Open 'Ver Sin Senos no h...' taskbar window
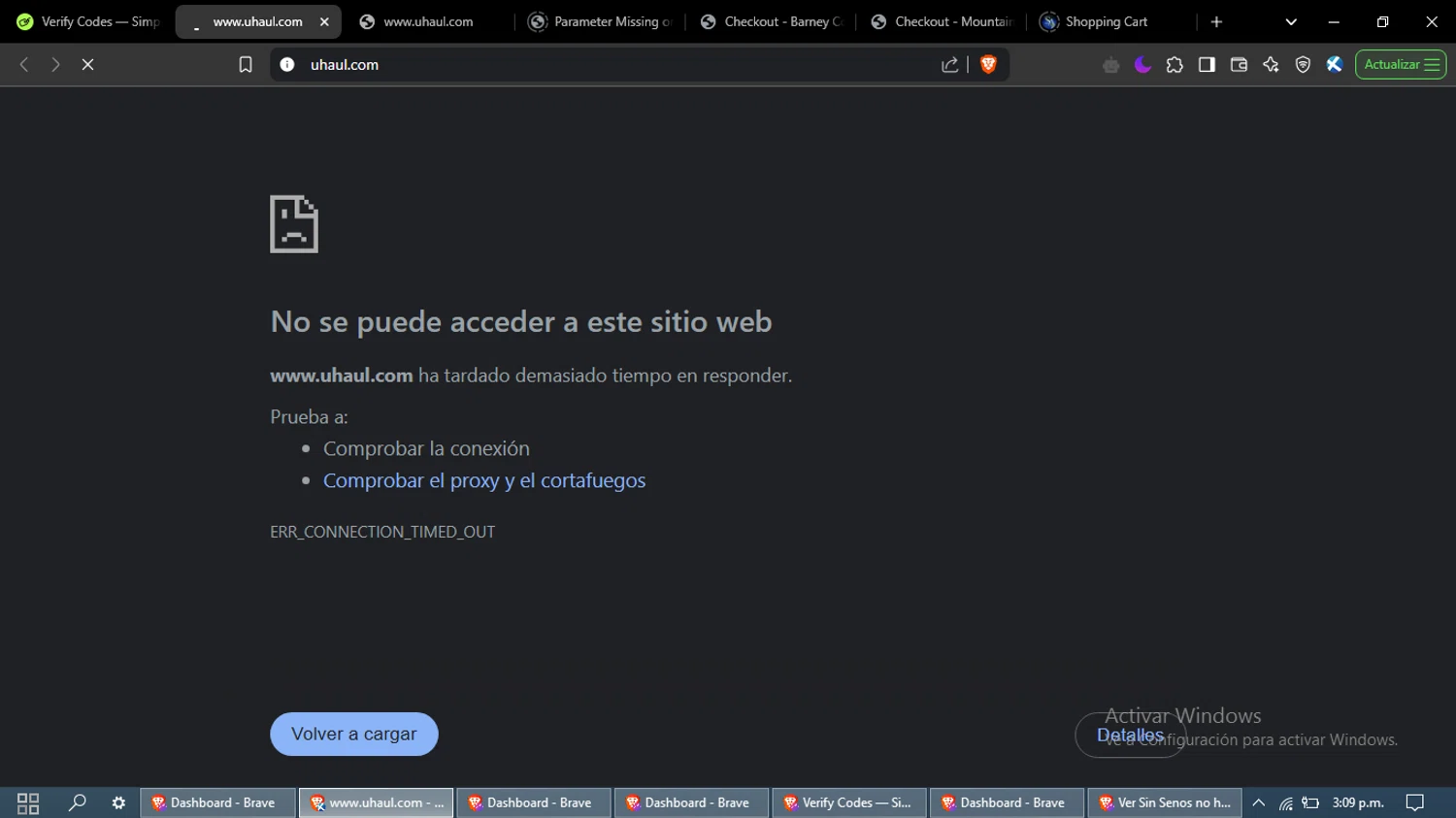Image resolution: width=1456 pixels, height=818 pixels. point(1165,802)
